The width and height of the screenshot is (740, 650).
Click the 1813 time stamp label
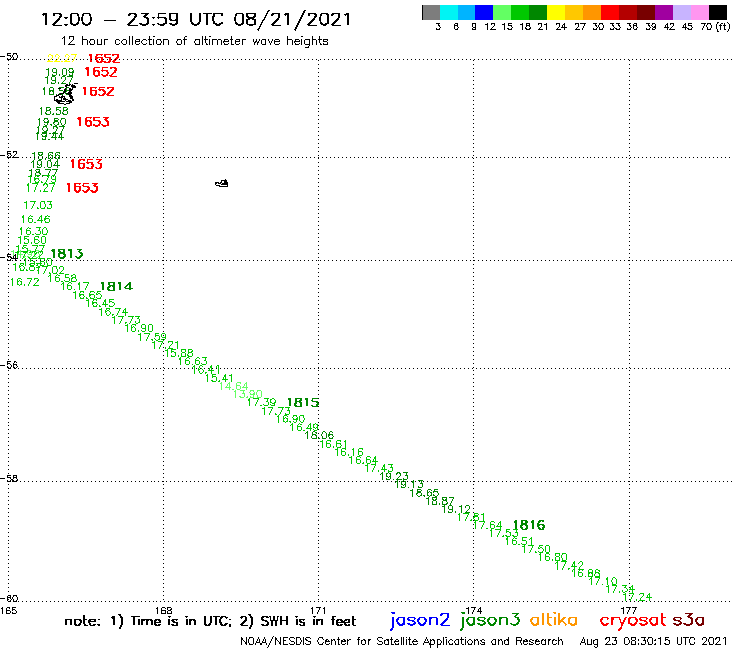click(x=67, y=254)
